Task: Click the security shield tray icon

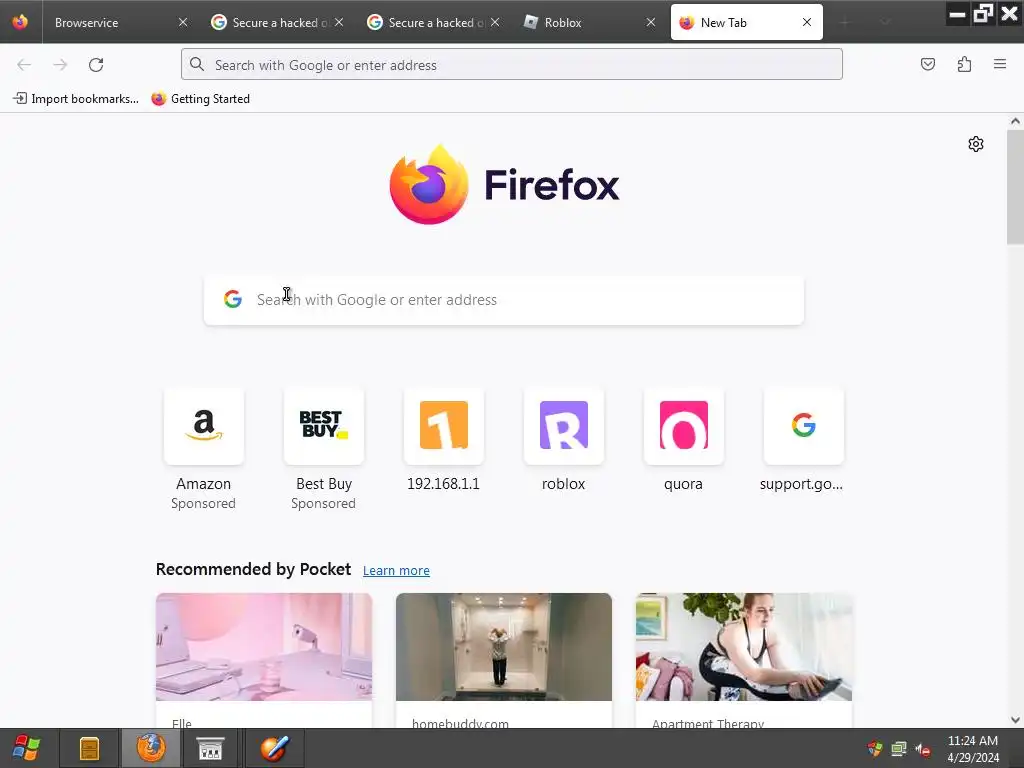Action: tap(874, 748)
